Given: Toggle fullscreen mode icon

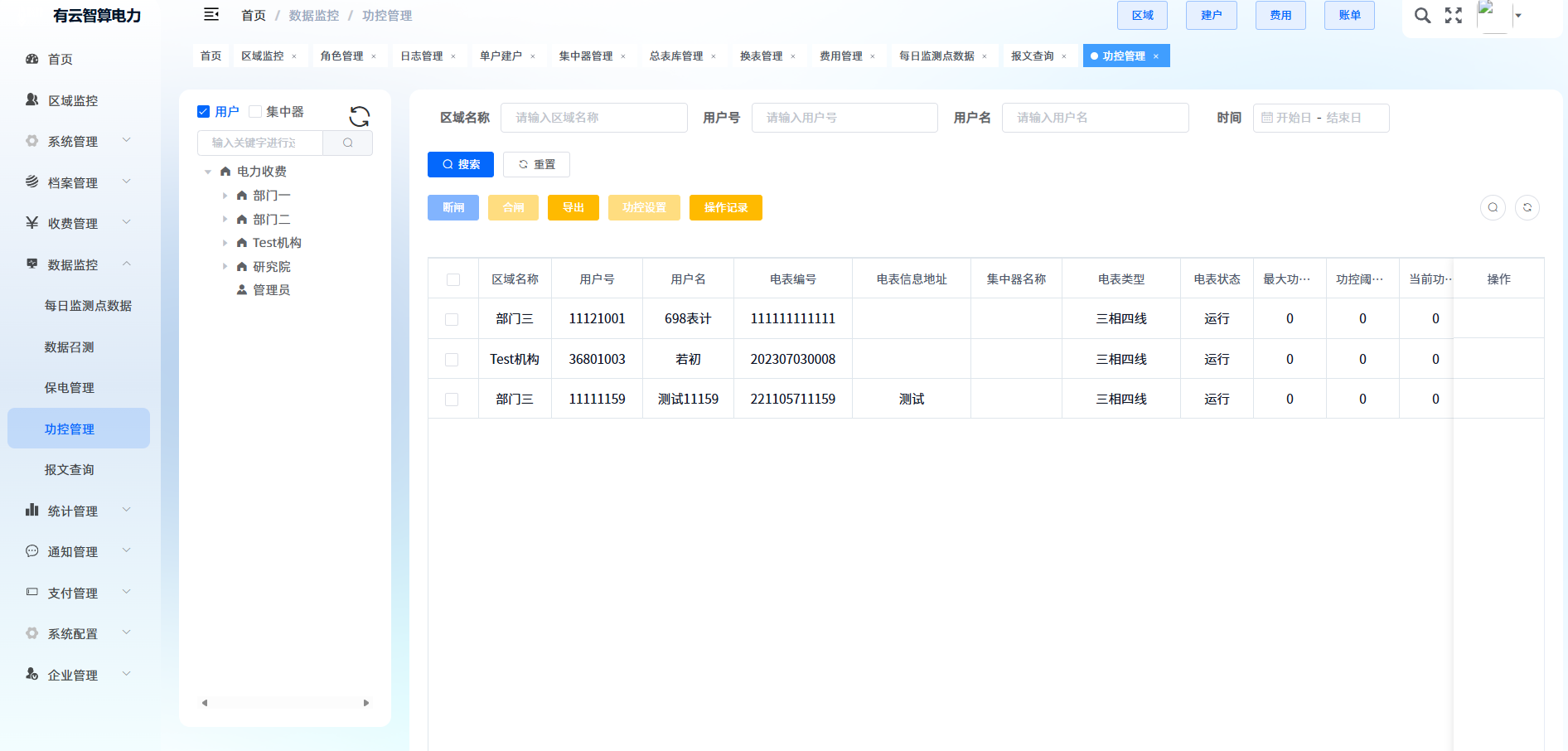Looking at the screenshot, I should (1454, 16).
